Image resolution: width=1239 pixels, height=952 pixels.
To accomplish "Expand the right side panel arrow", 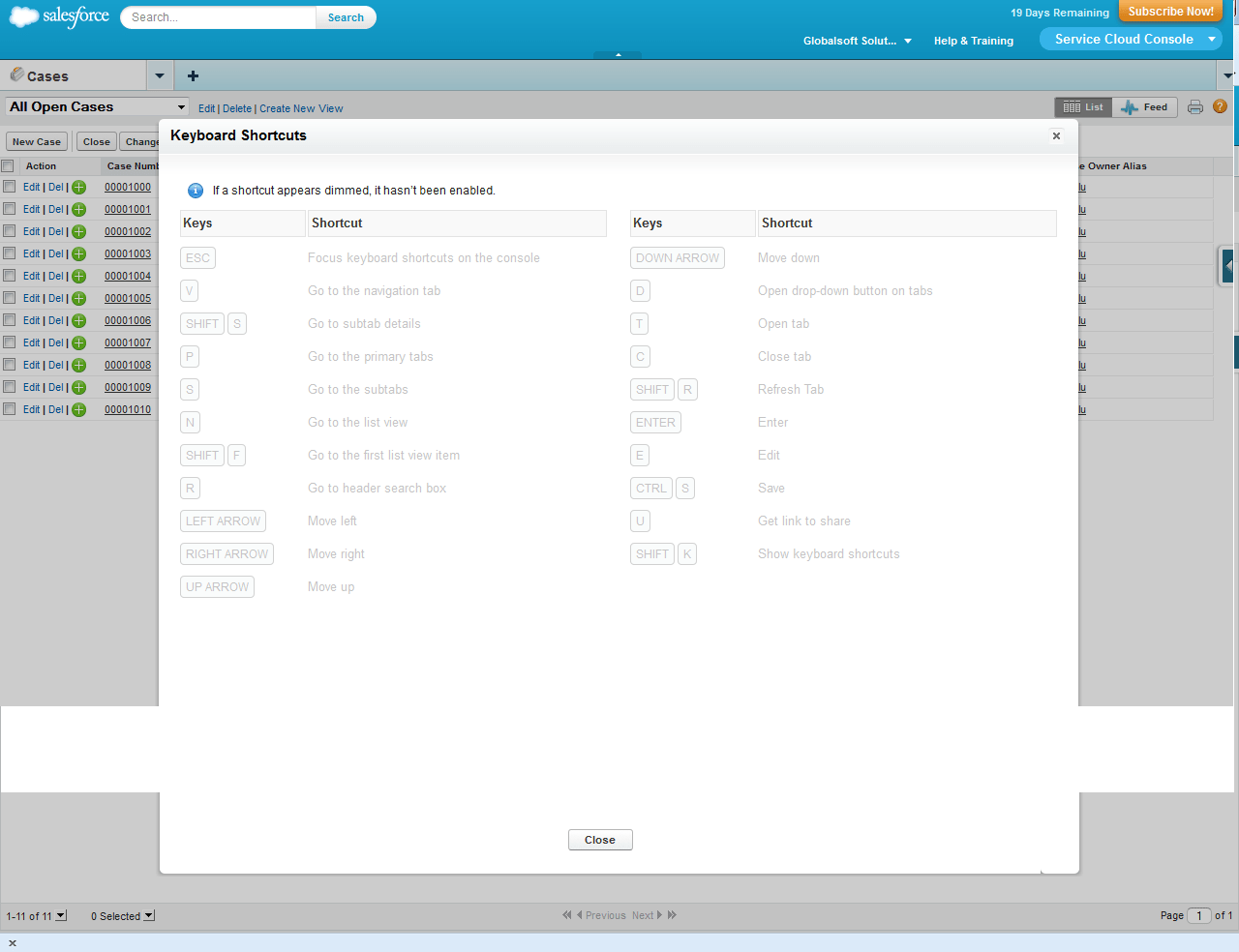I will coord(1227,265).
